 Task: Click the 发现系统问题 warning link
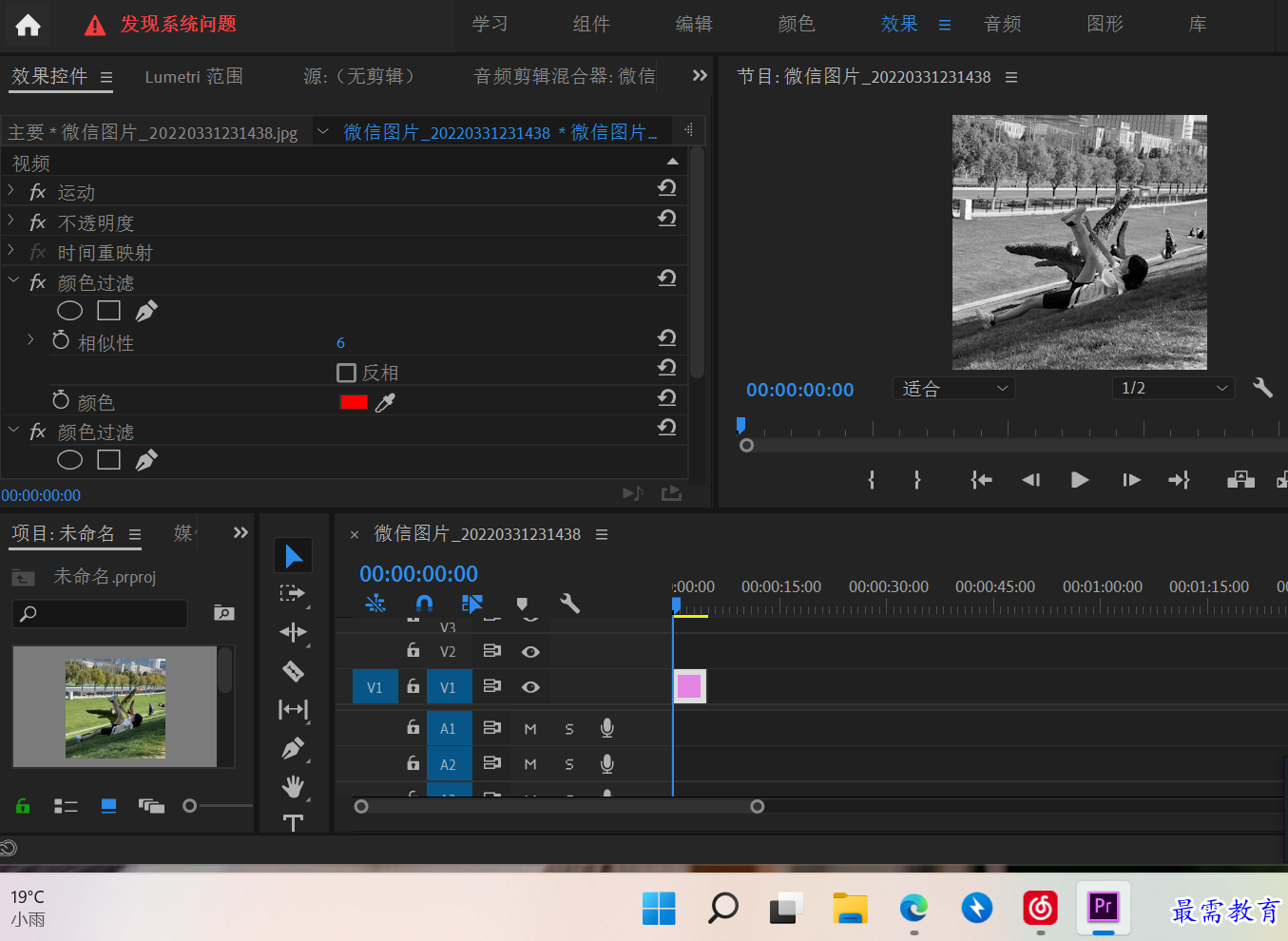click(x=179, y=24)
